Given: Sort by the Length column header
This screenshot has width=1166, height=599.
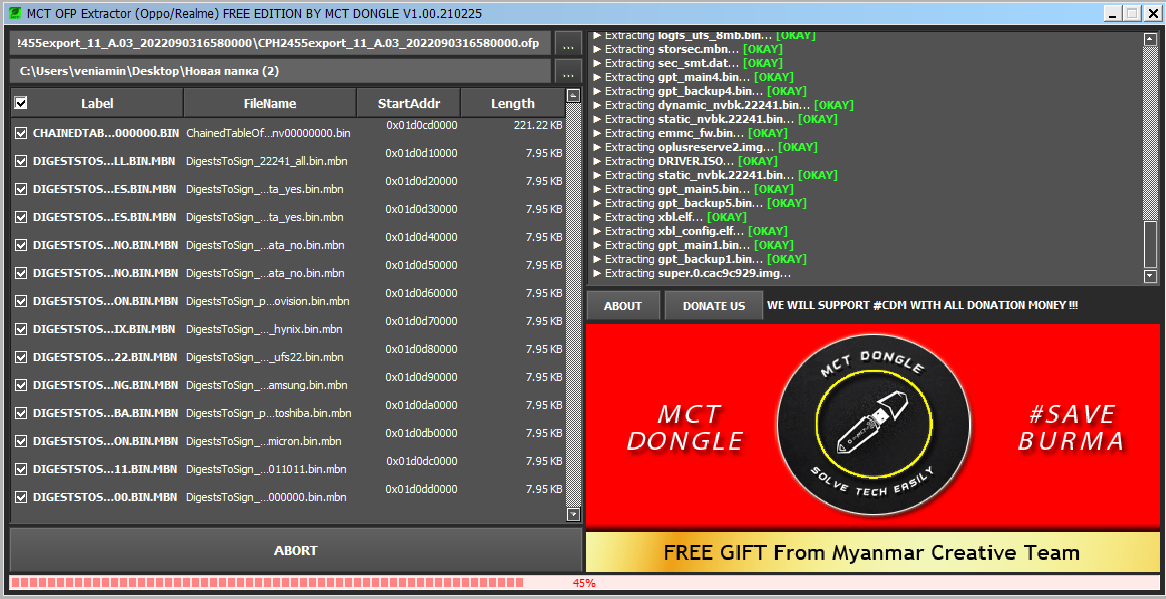Looking at the screenshot, I should (512, 103).
